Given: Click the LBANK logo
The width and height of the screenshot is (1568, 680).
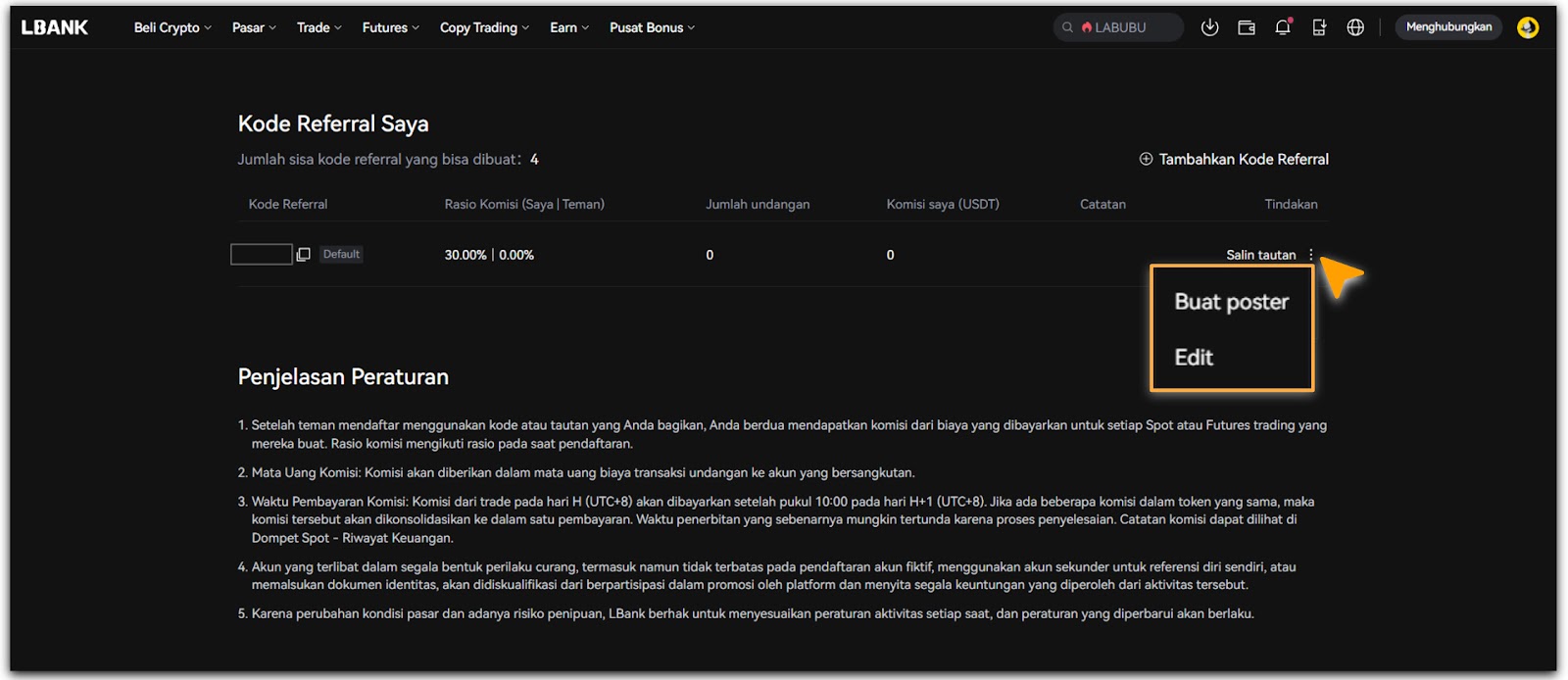Looking at the screenshot, I should click(55, 27).
